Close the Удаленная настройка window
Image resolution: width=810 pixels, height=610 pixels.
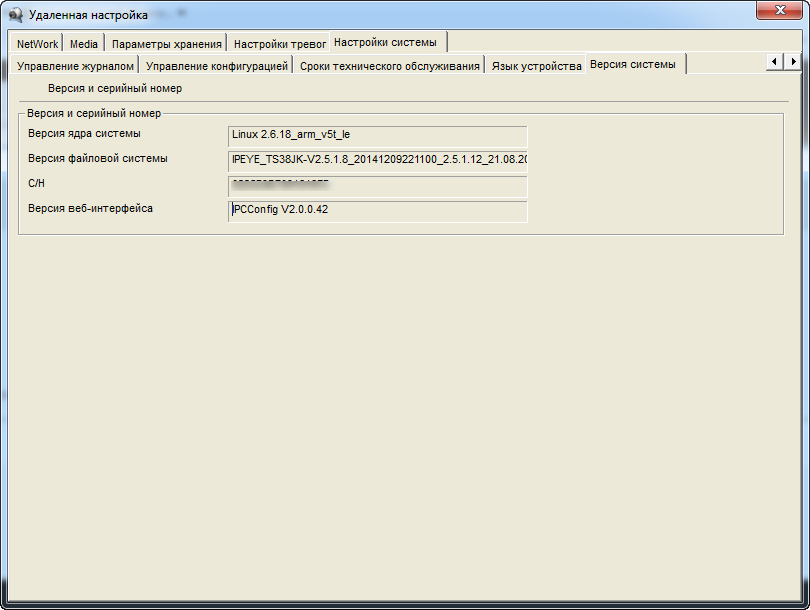tap(779, 11)
